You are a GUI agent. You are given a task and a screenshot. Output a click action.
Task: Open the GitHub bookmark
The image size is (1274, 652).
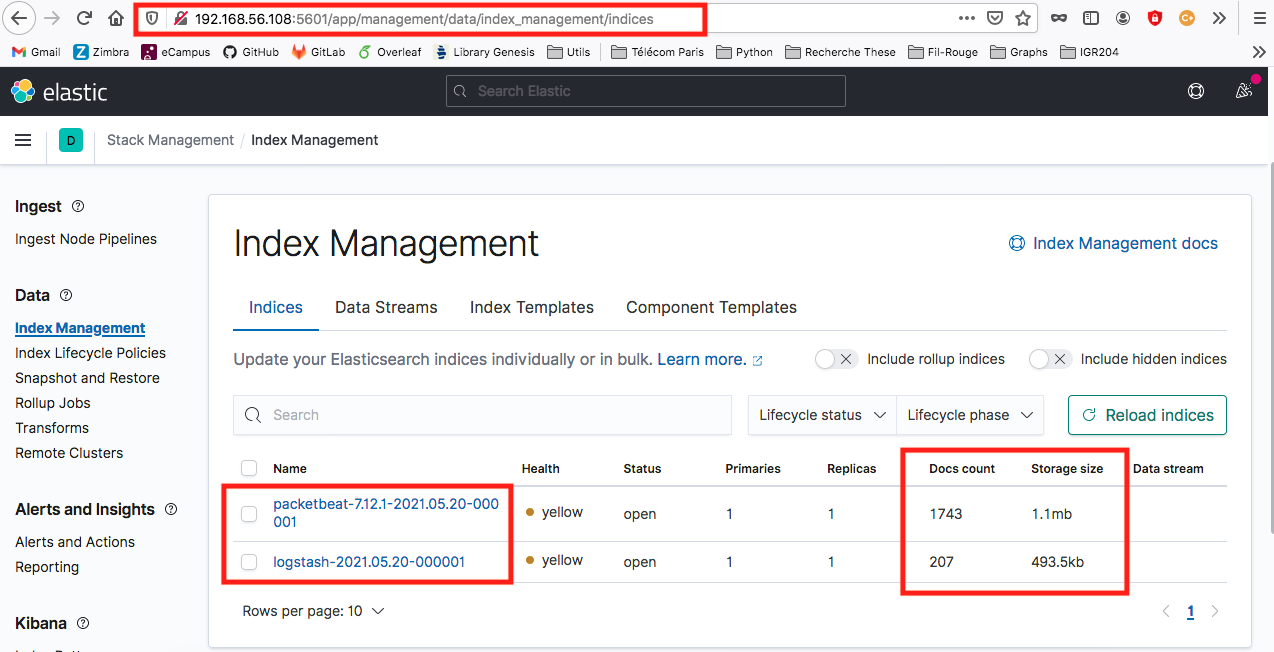coord(251,52)
